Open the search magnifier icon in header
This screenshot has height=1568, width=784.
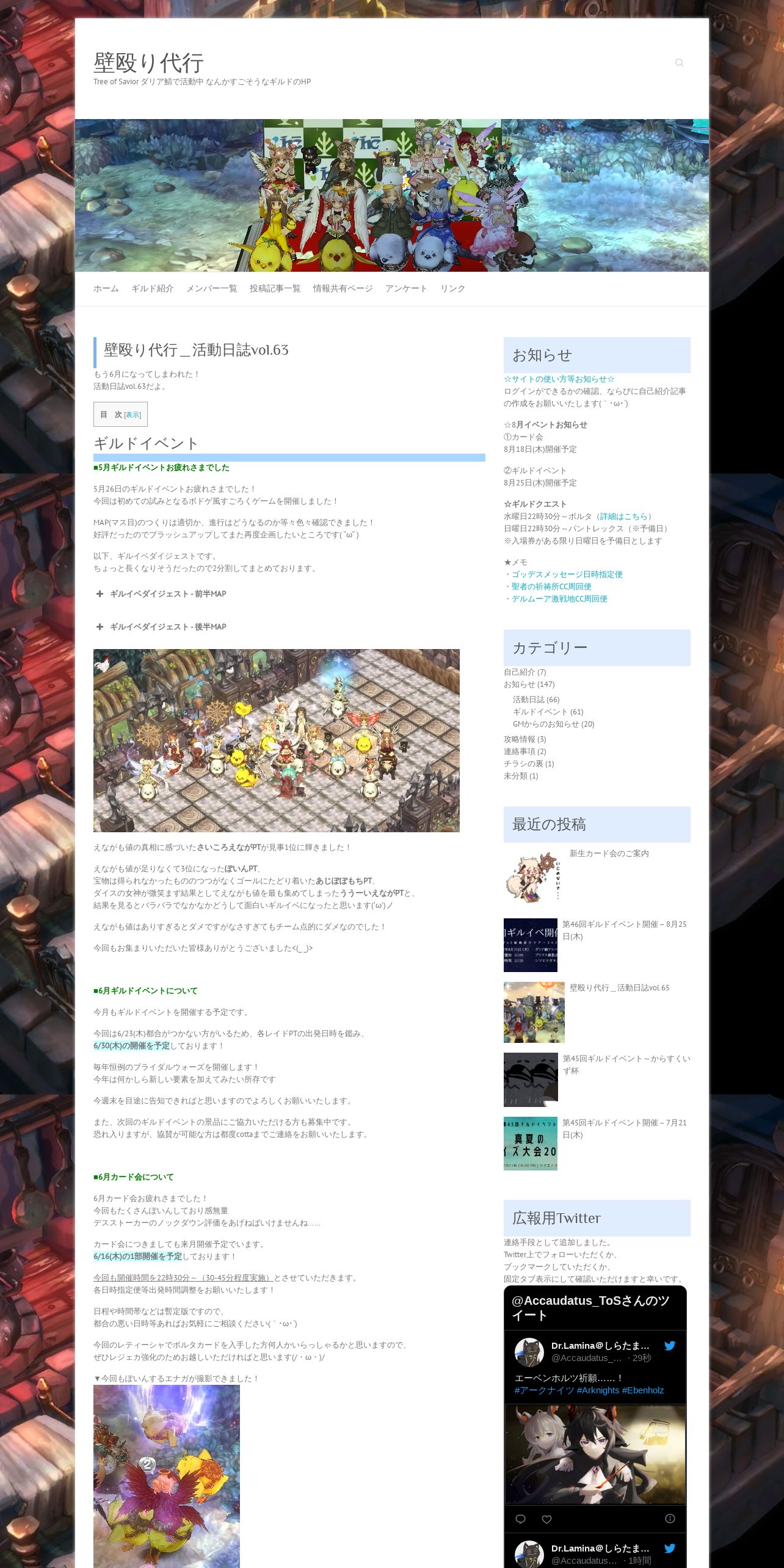[679, 62]
